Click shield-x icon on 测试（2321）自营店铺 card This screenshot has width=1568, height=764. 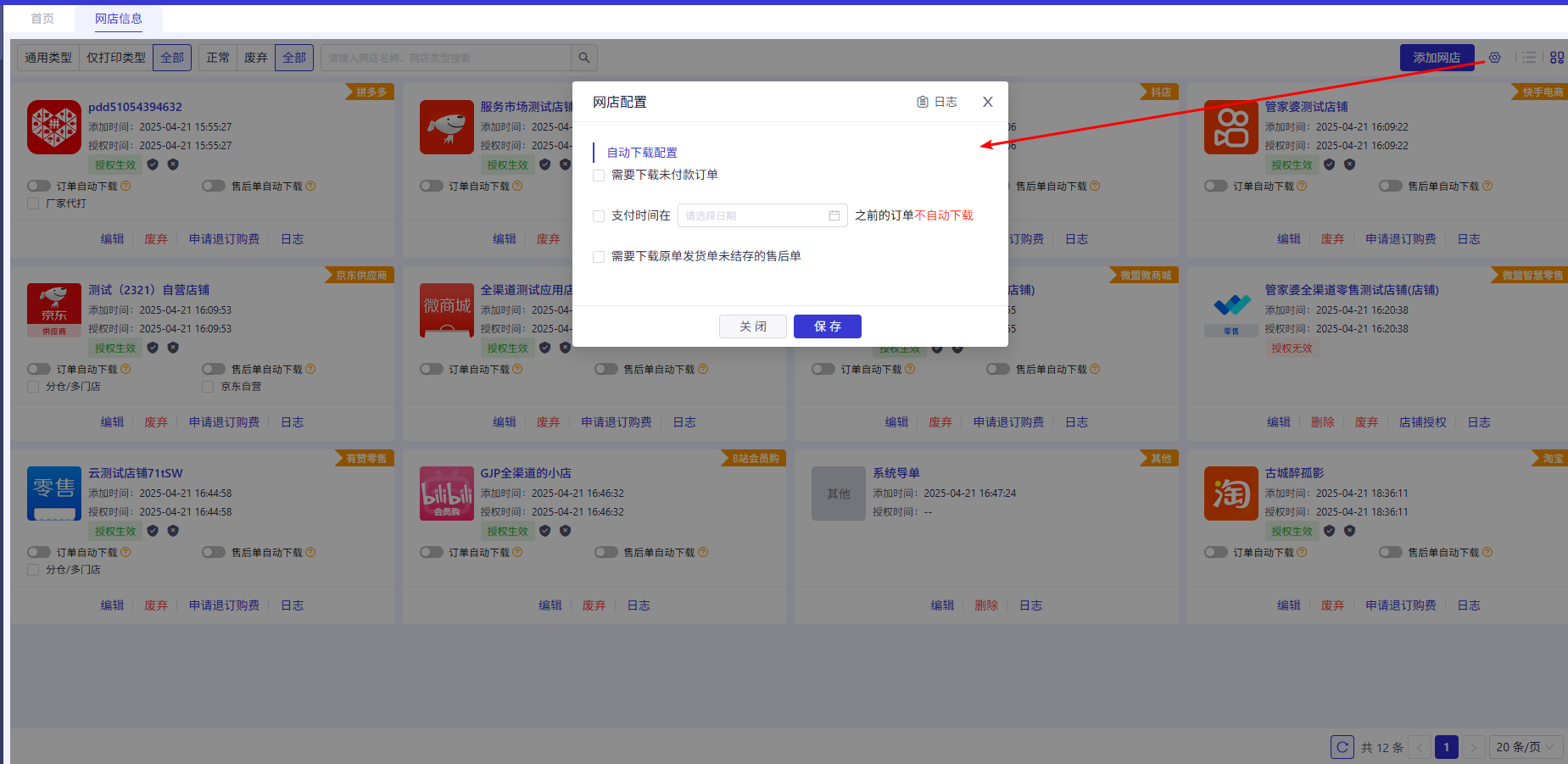tap(173, 348)
